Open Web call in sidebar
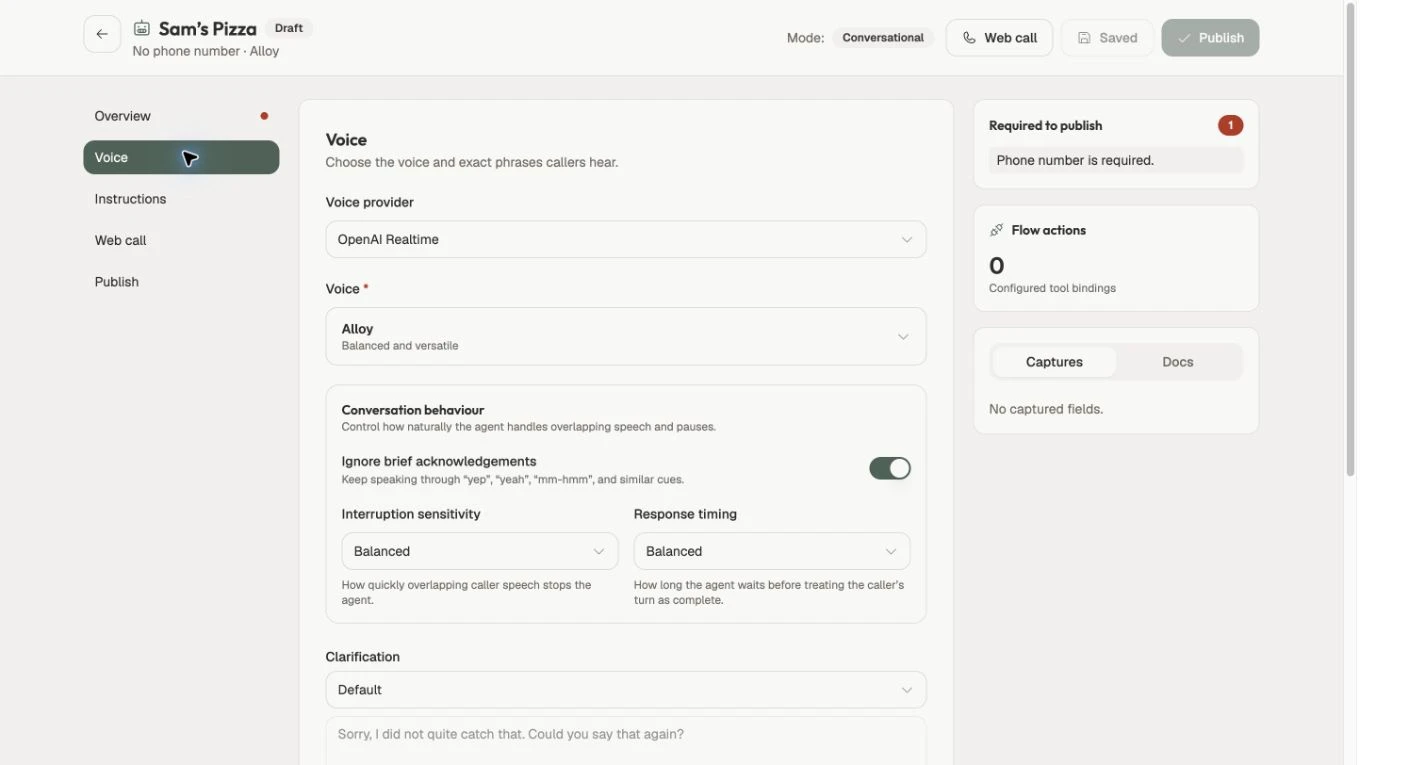 181,240
